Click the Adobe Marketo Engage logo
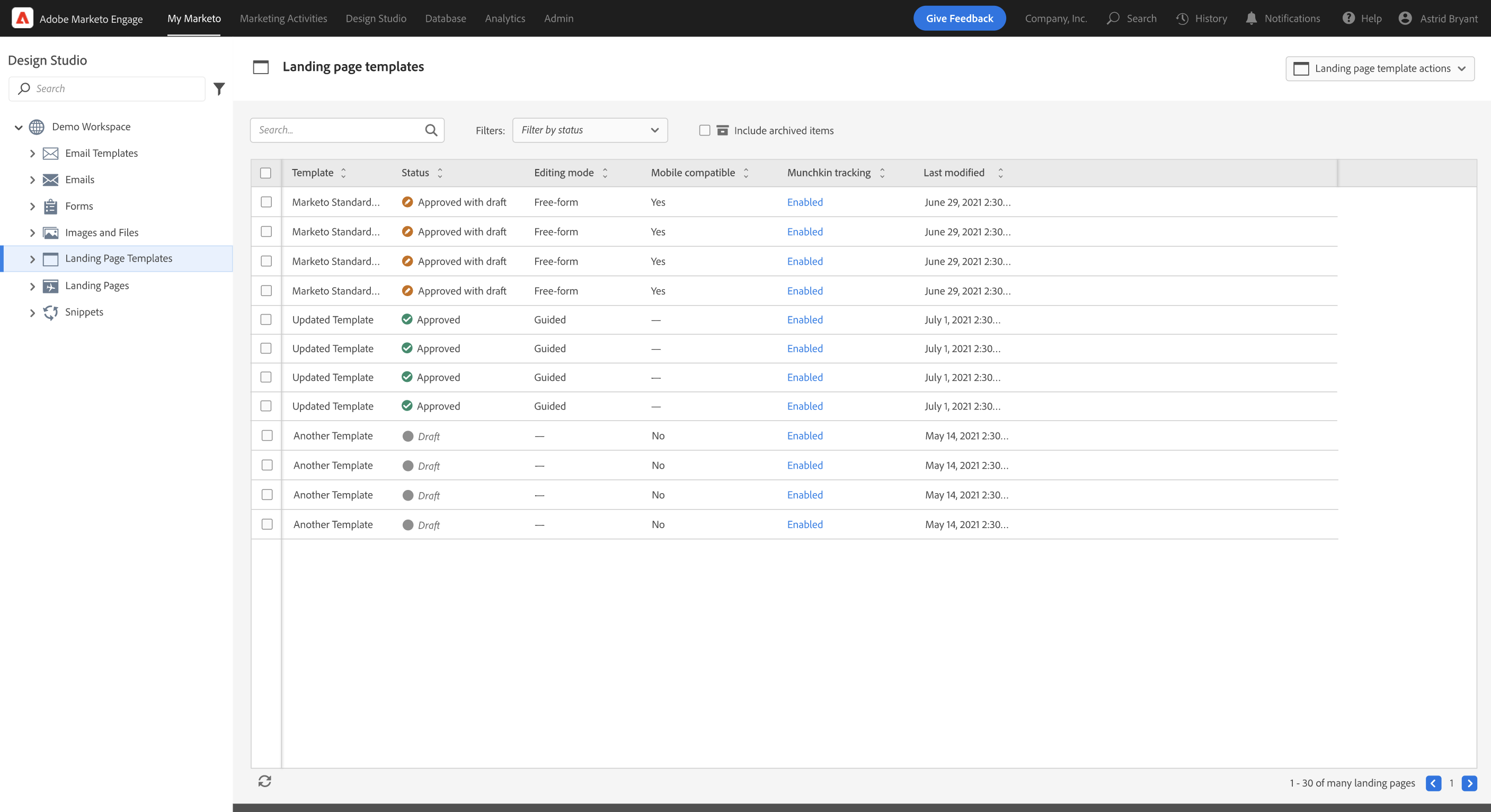This screenshot has height=812, width=1491. [21, 18]
